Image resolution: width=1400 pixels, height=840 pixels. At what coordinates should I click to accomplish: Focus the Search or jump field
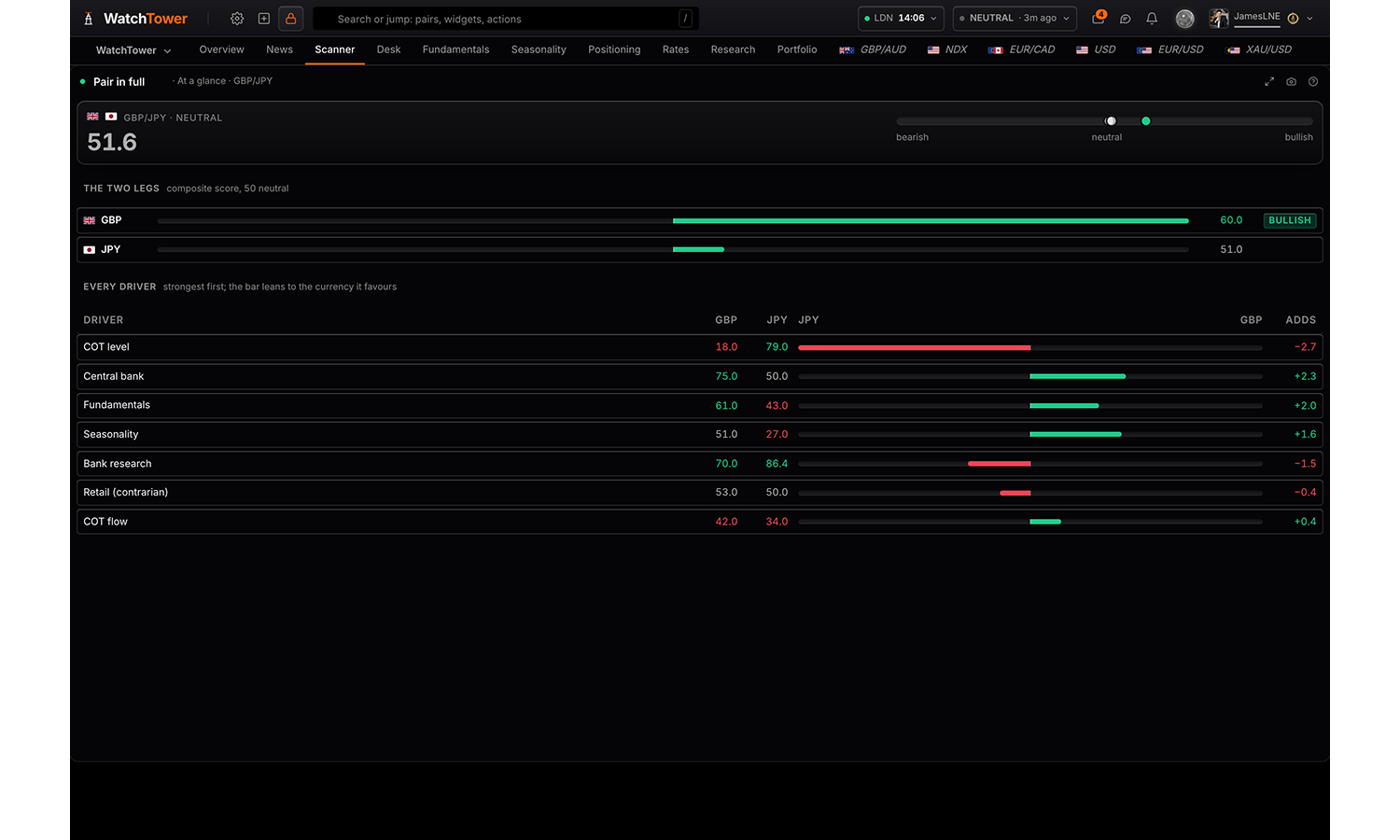click(x=505, y=19)
